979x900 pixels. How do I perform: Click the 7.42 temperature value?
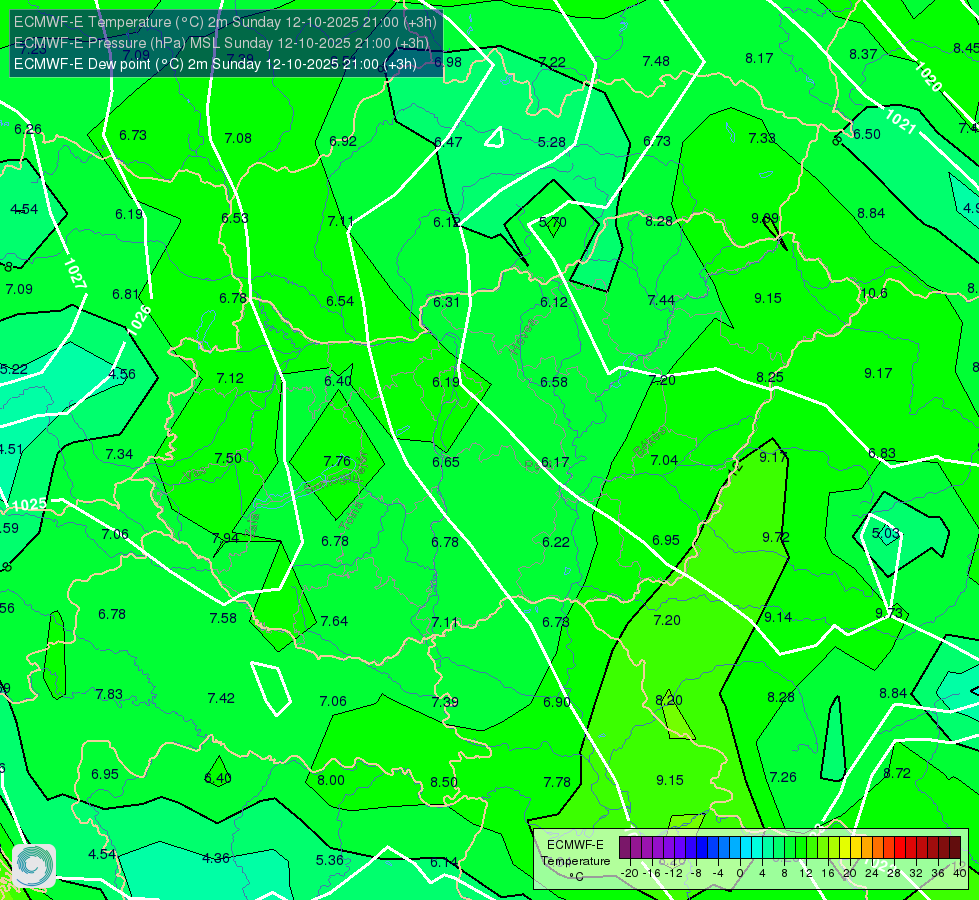pos(221,698)
